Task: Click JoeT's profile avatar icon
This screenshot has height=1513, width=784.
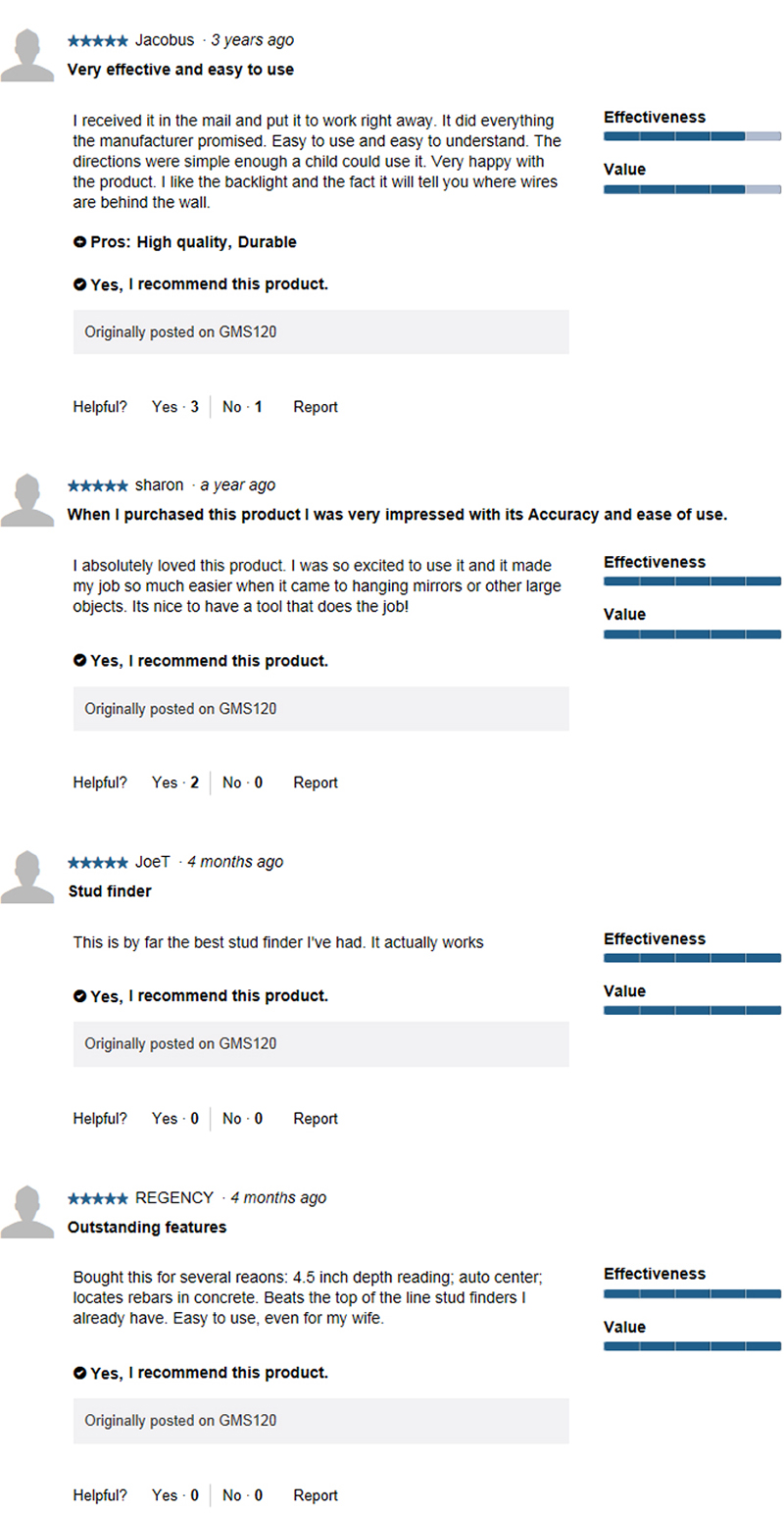Action: [27, 877]
